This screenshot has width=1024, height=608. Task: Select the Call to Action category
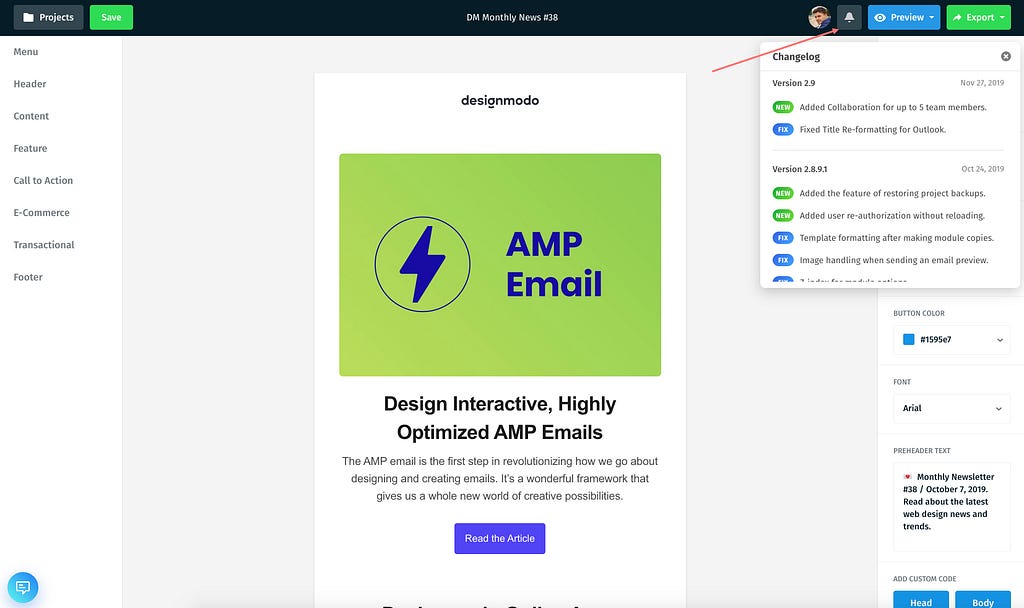point(43,180)
